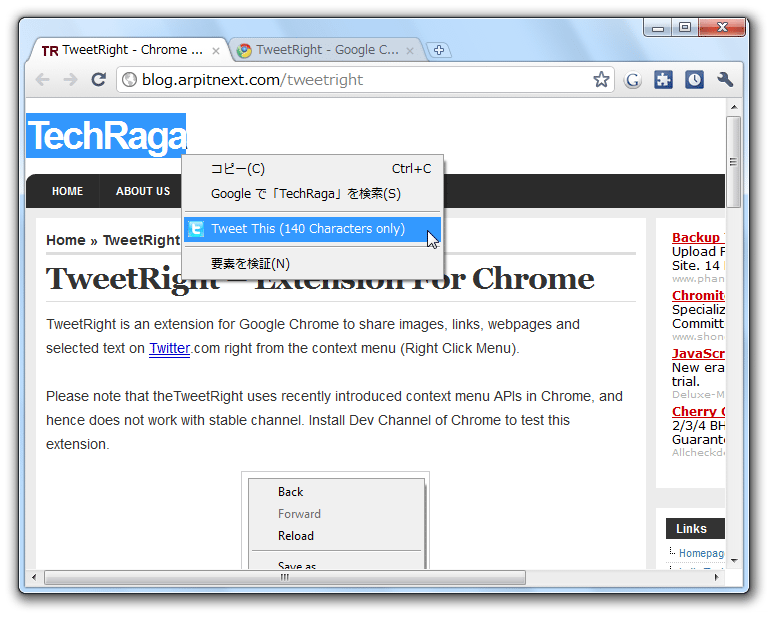
Task: Click the vertical scrollbar thumb
Action: (x=734, y=162)
